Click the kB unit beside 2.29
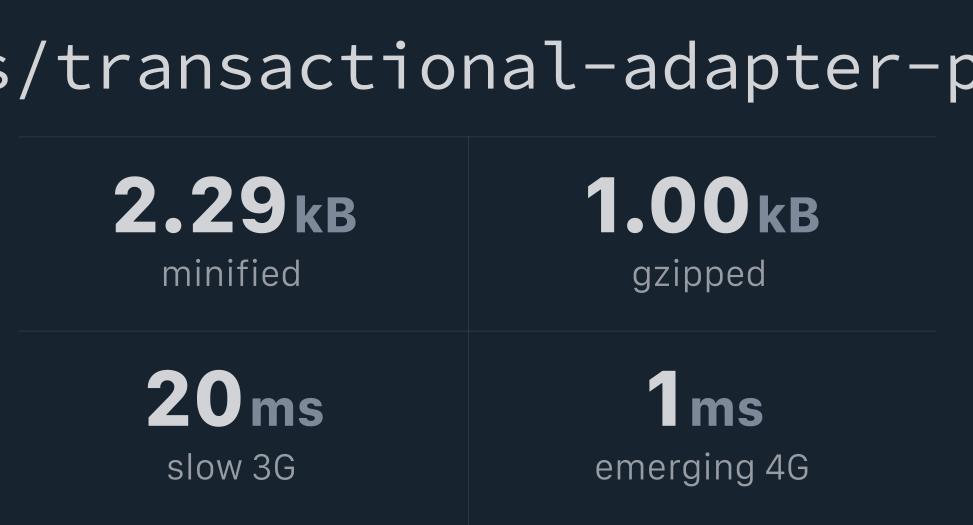Screen dimensions: 973x525 [326, 214]
